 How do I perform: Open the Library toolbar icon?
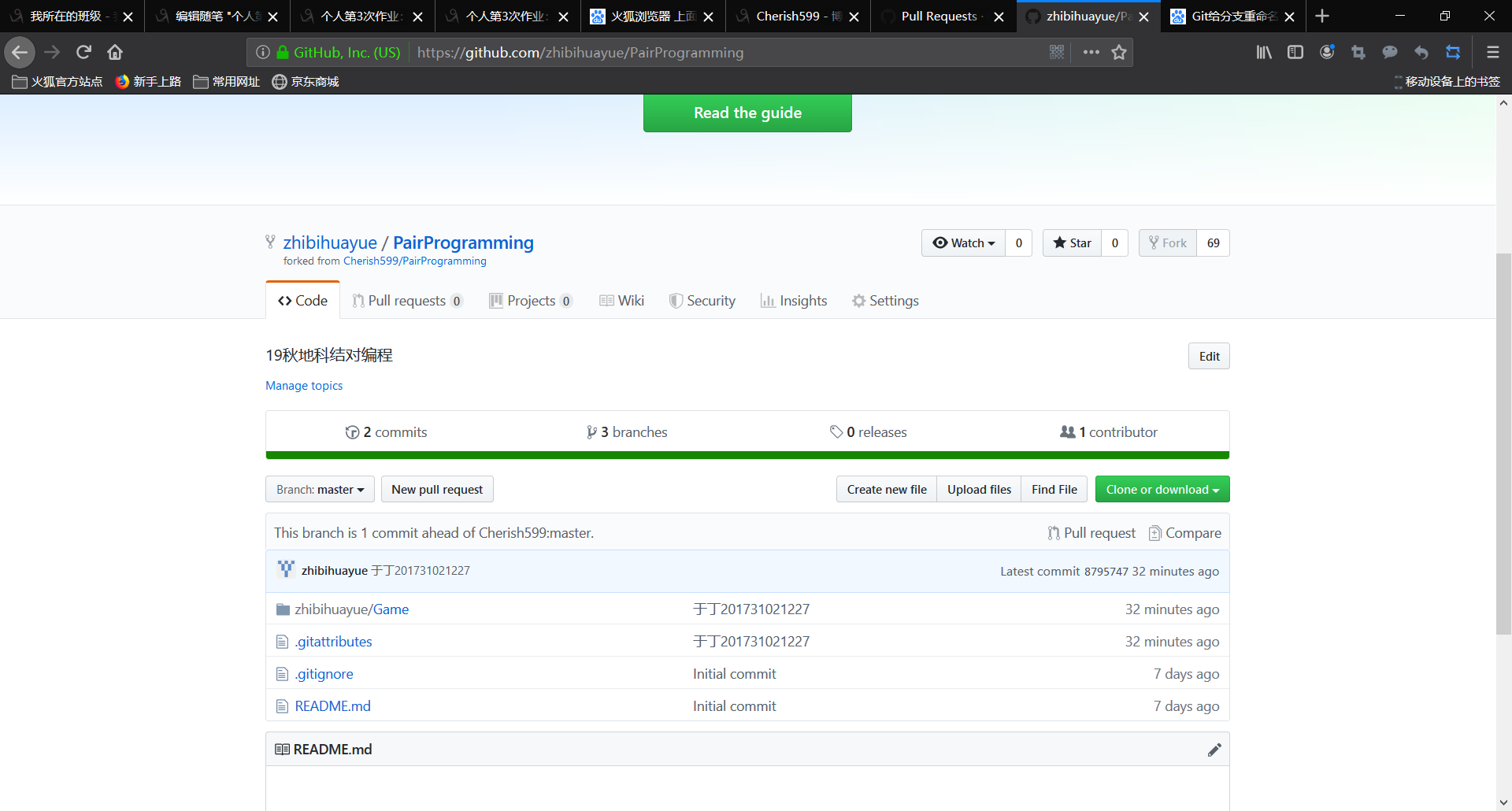point(1264,52)
